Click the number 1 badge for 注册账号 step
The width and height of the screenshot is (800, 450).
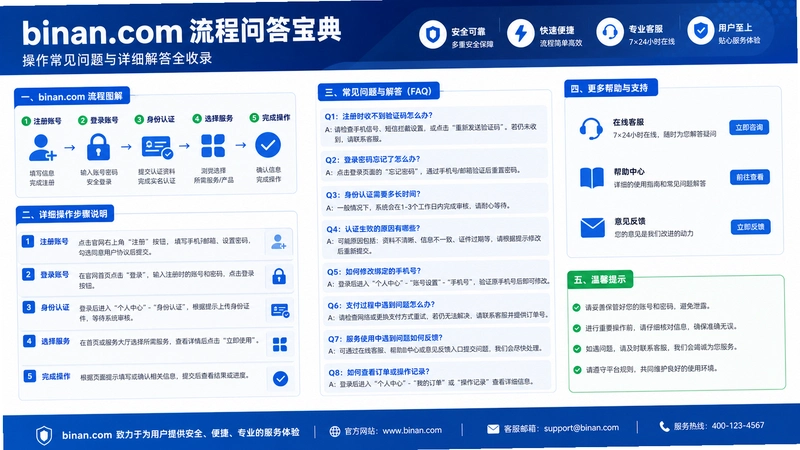[28, 241]
